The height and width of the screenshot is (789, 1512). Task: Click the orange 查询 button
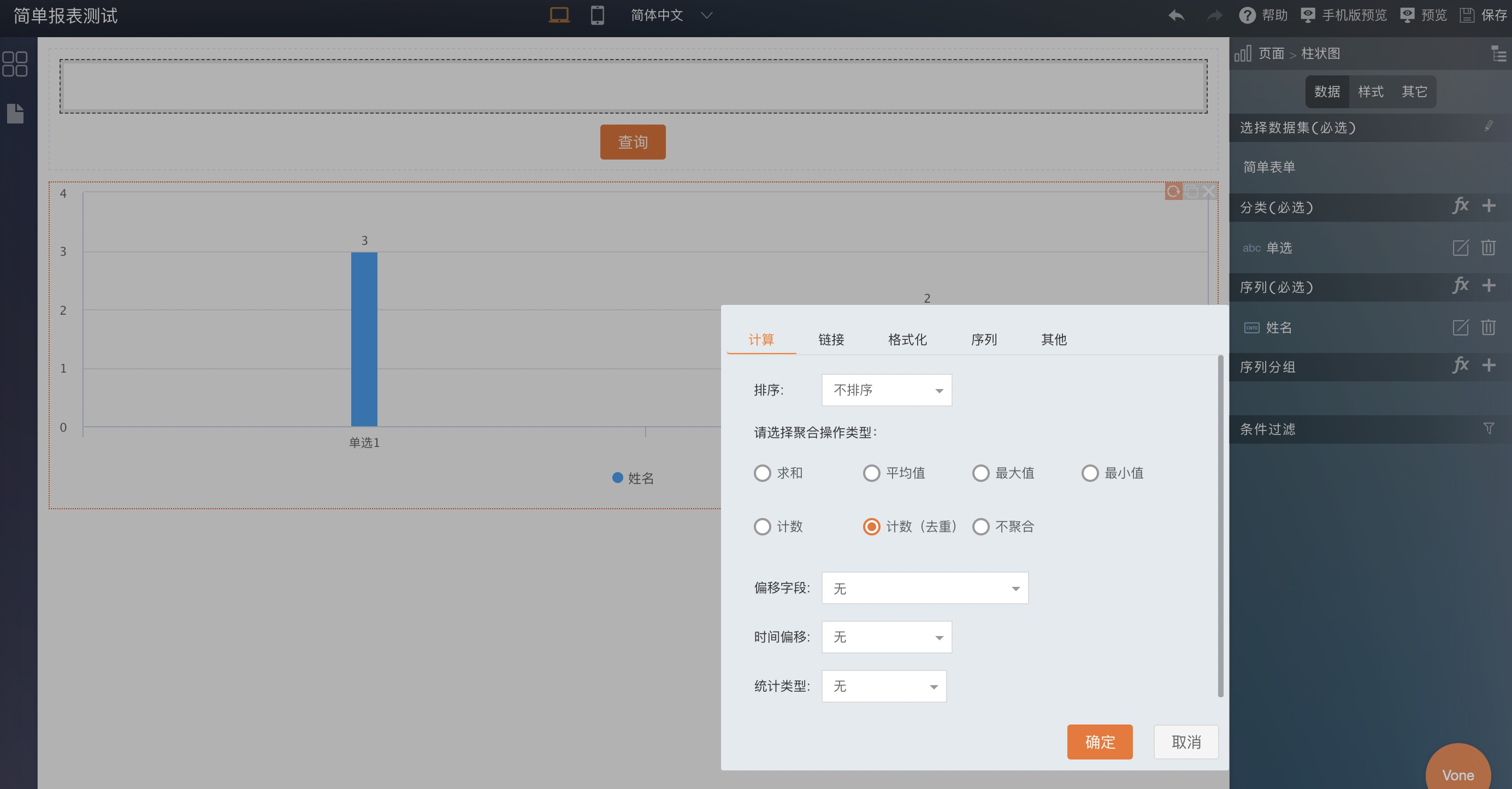point(632,142)
